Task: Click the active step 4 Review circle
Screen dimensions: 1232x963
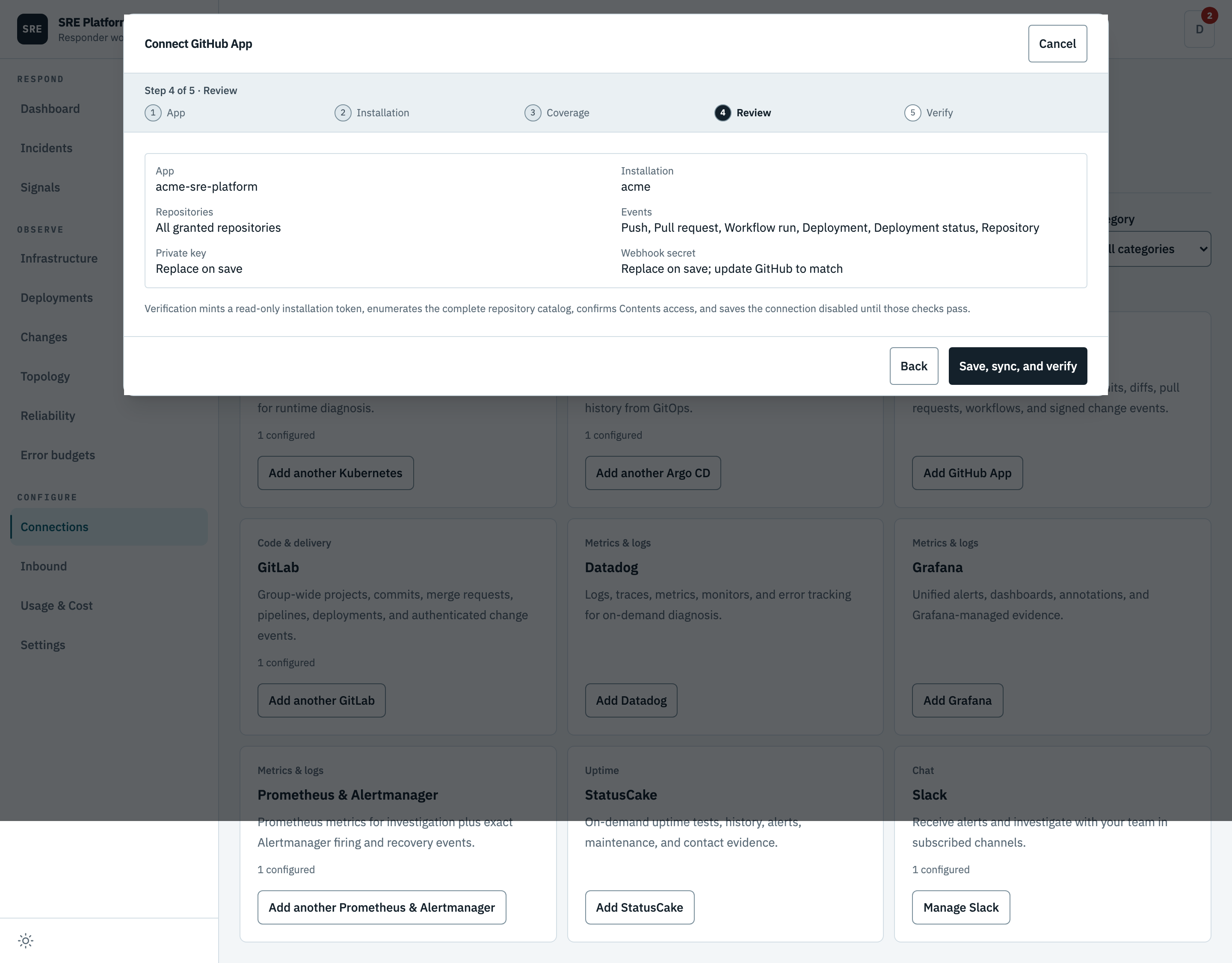Action: (x=723, y=113)
